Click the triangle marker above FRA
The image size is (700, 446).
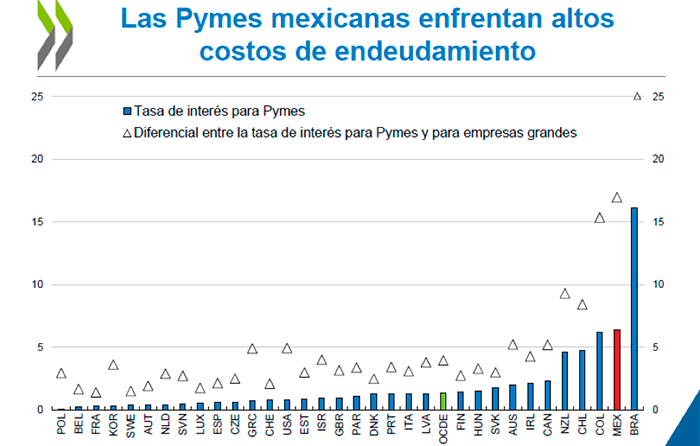[x=96, y=393]
